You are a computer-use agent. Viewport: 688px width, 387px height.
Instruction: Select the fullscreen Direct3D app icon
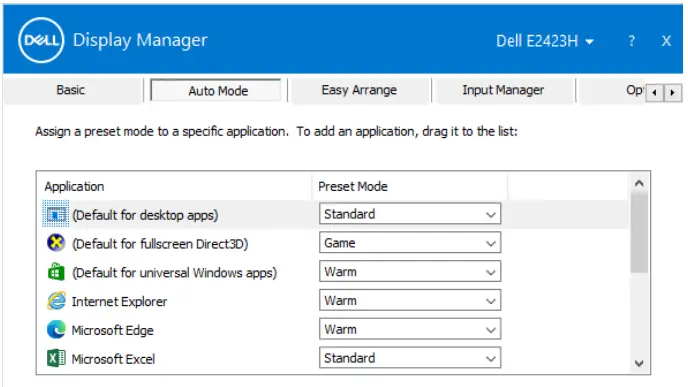[x=56, y=243]
